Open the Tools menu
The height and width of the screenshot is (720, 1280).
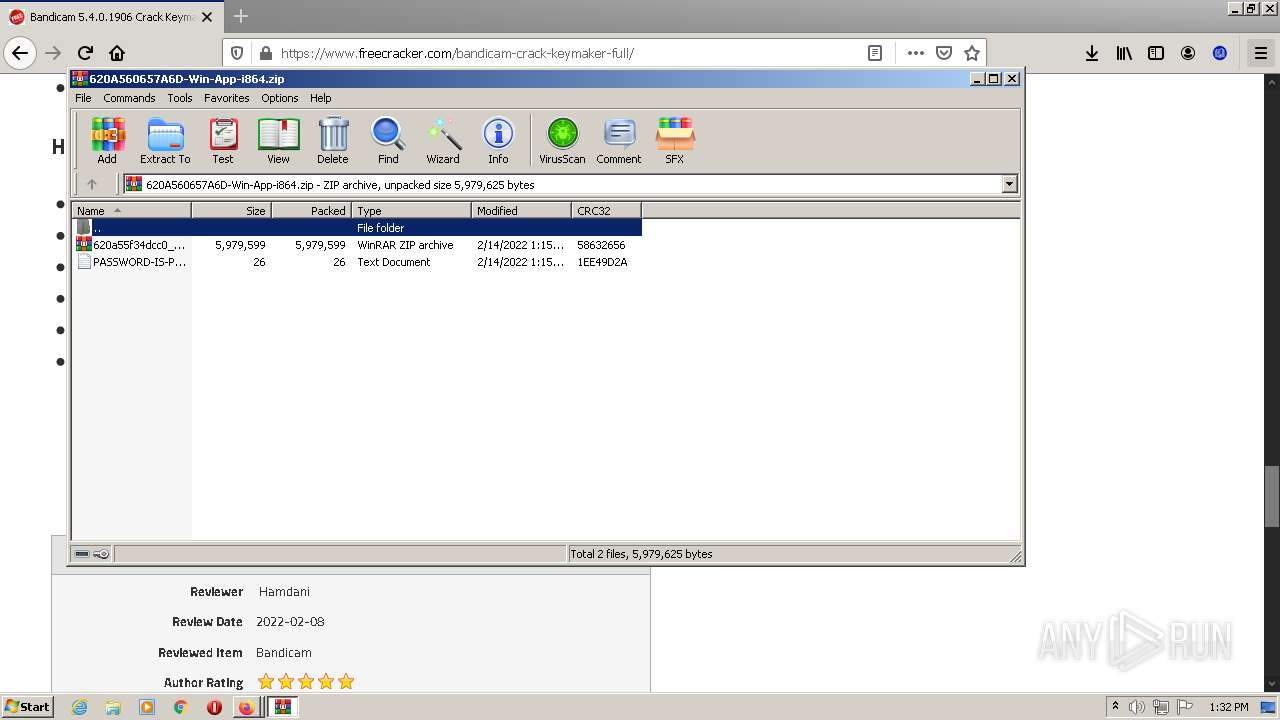click(180, 98)
